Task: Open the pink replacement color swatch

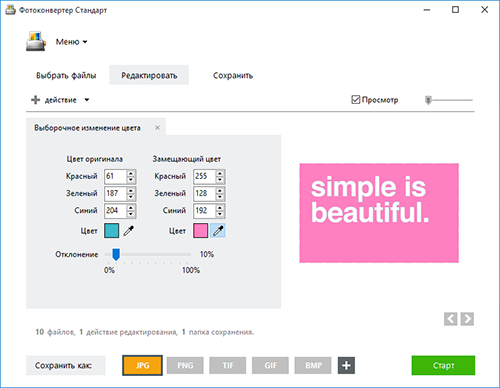Action: click(200, 231)
